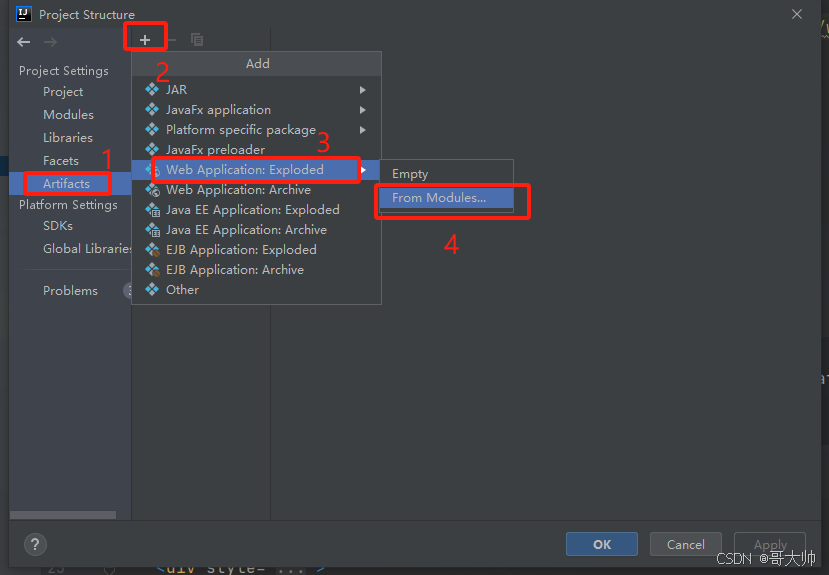Click the EJB Application: Exploded icon

click(x=153, y=249)
